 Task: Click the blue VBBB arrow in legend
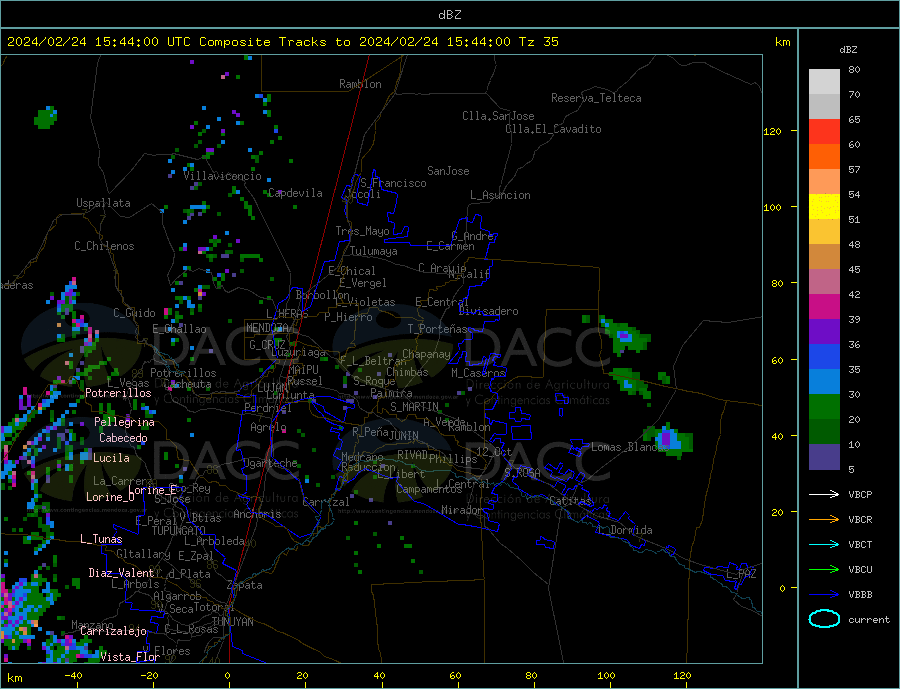pyautogui.click(x=824, y=594)
